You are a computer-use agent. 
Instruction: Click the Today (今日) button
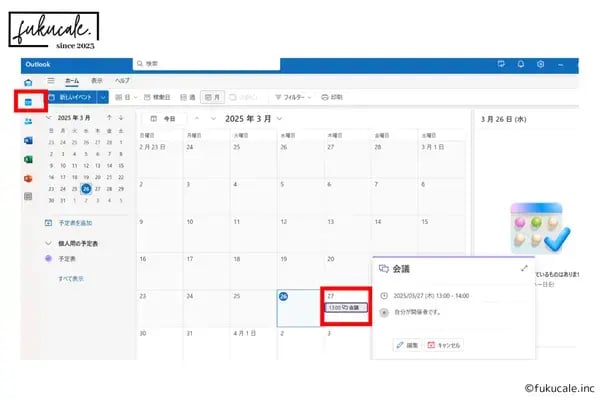[163, 119]
